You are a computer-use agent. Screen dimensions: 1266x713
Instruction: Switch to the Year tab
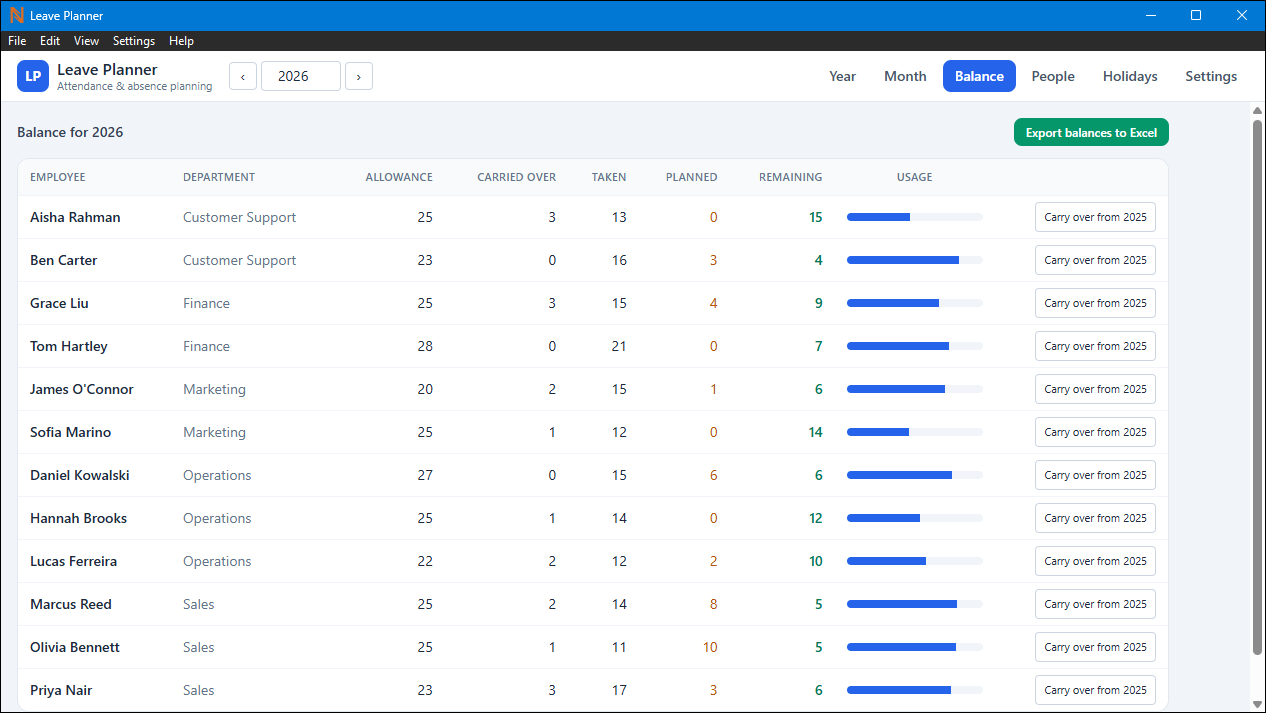(x=843, y=76)
